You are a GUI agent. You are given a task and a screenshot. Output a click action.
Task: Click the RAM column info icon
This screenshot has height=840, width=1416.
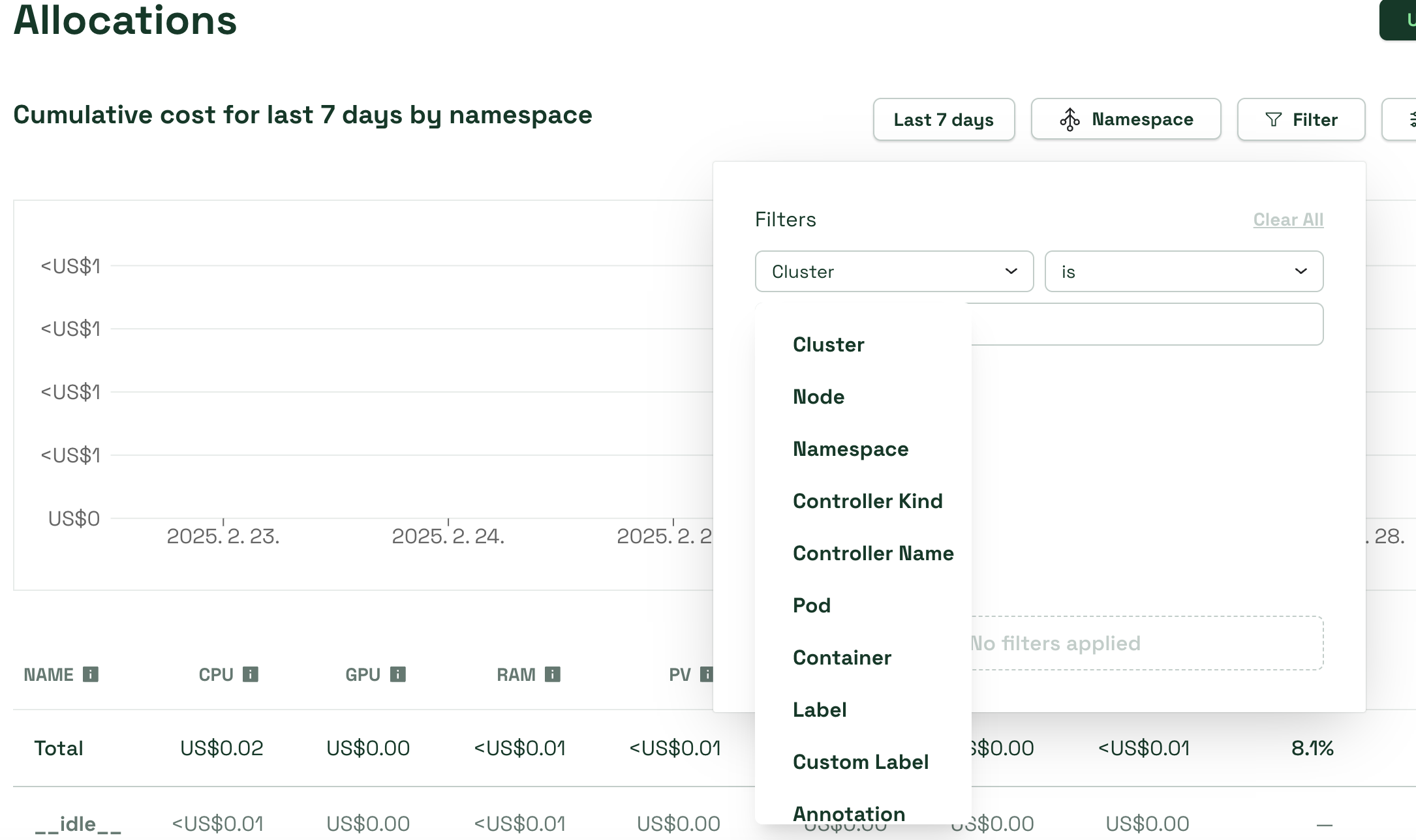[553, 674]
